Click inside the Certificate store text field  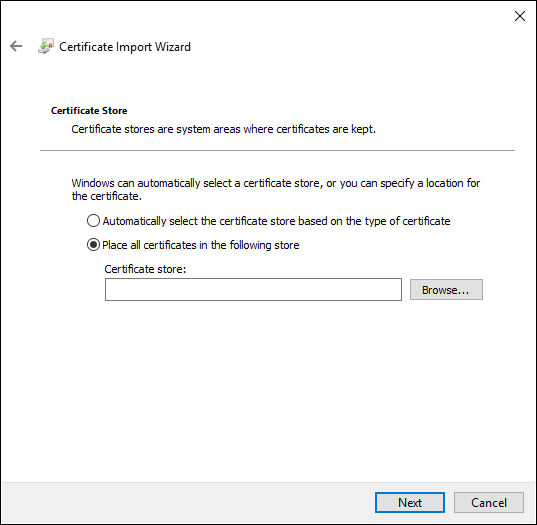(x=253, y=290)
